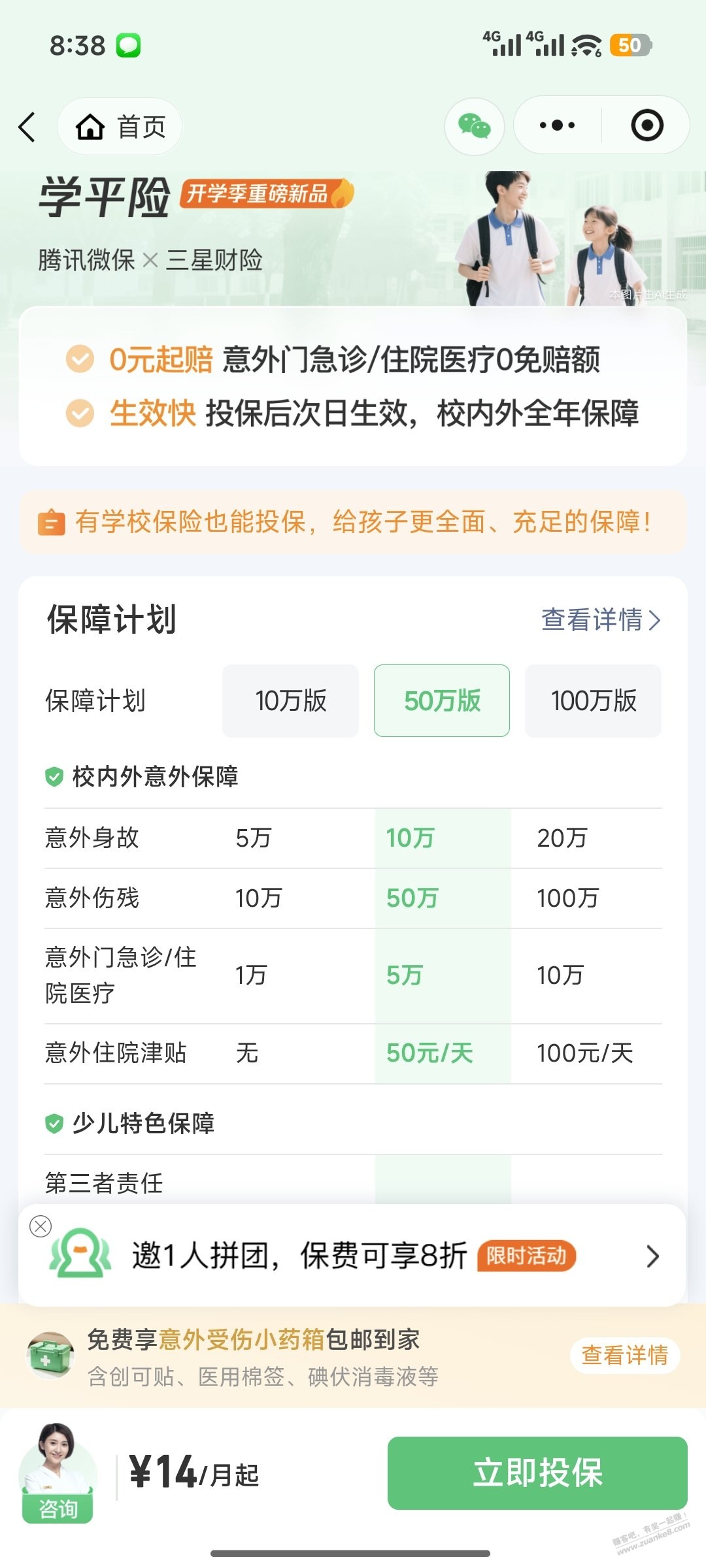Tap the 1万 medical coverage value
This screenshot has width=706, height=1568.
pyautogui.click(x=251, y=975)
